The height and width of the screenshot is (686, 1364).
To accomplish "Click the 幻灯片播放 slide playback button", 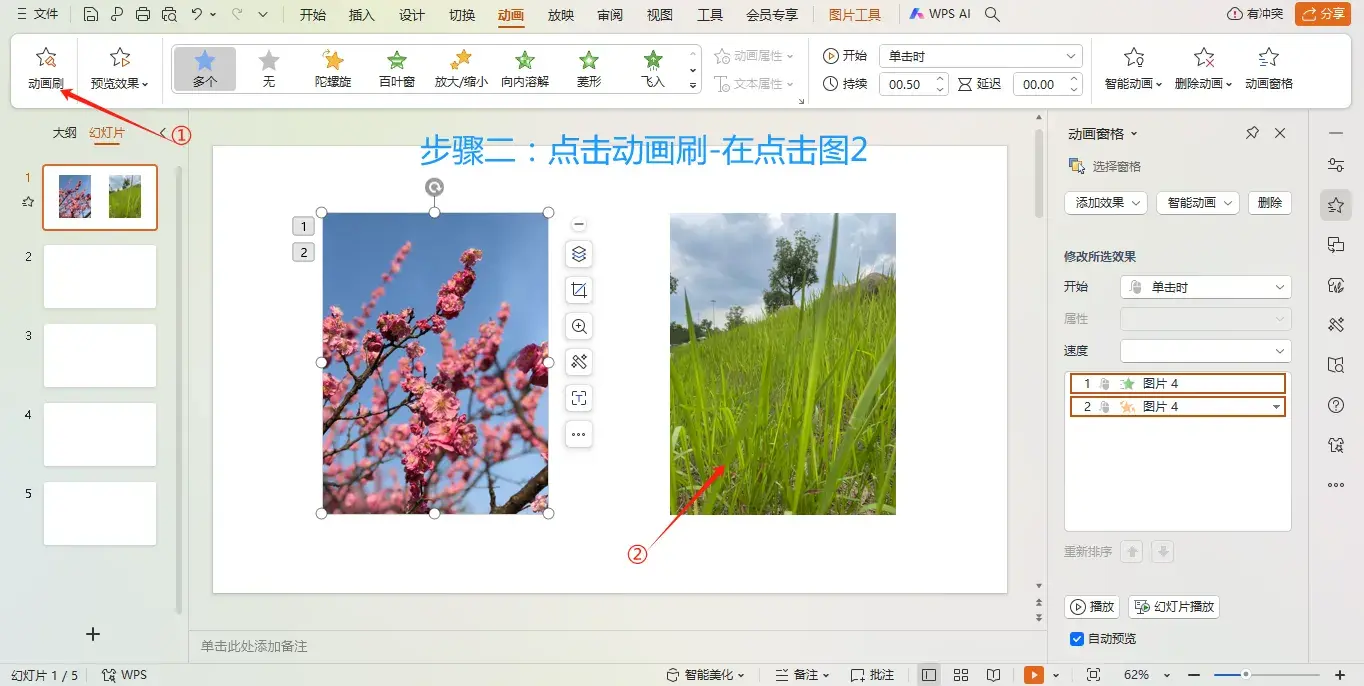I will 1173,606.
